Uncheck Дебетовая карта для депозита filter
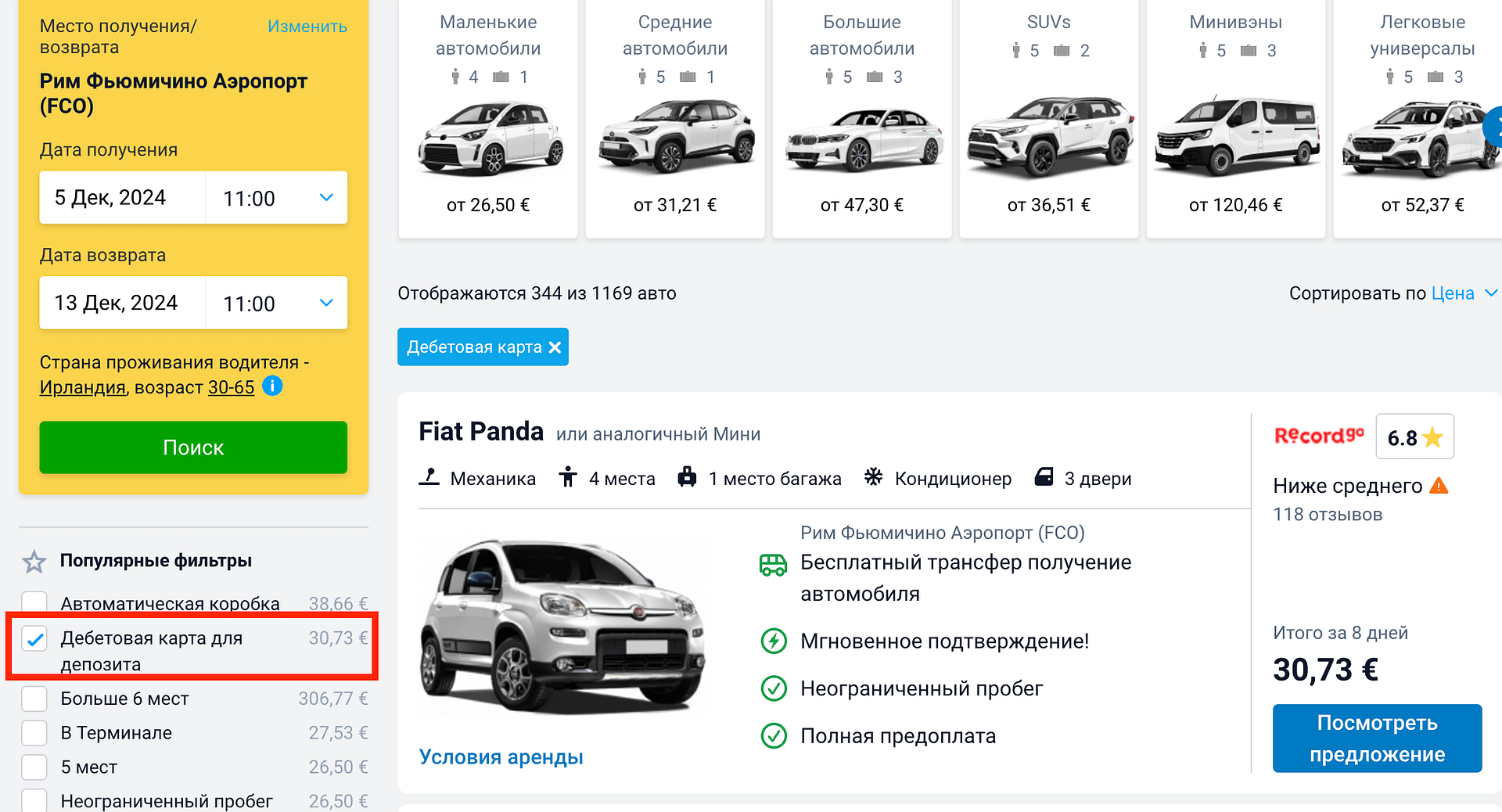This screenshot has width=1502, height=812. click(34, 639)
